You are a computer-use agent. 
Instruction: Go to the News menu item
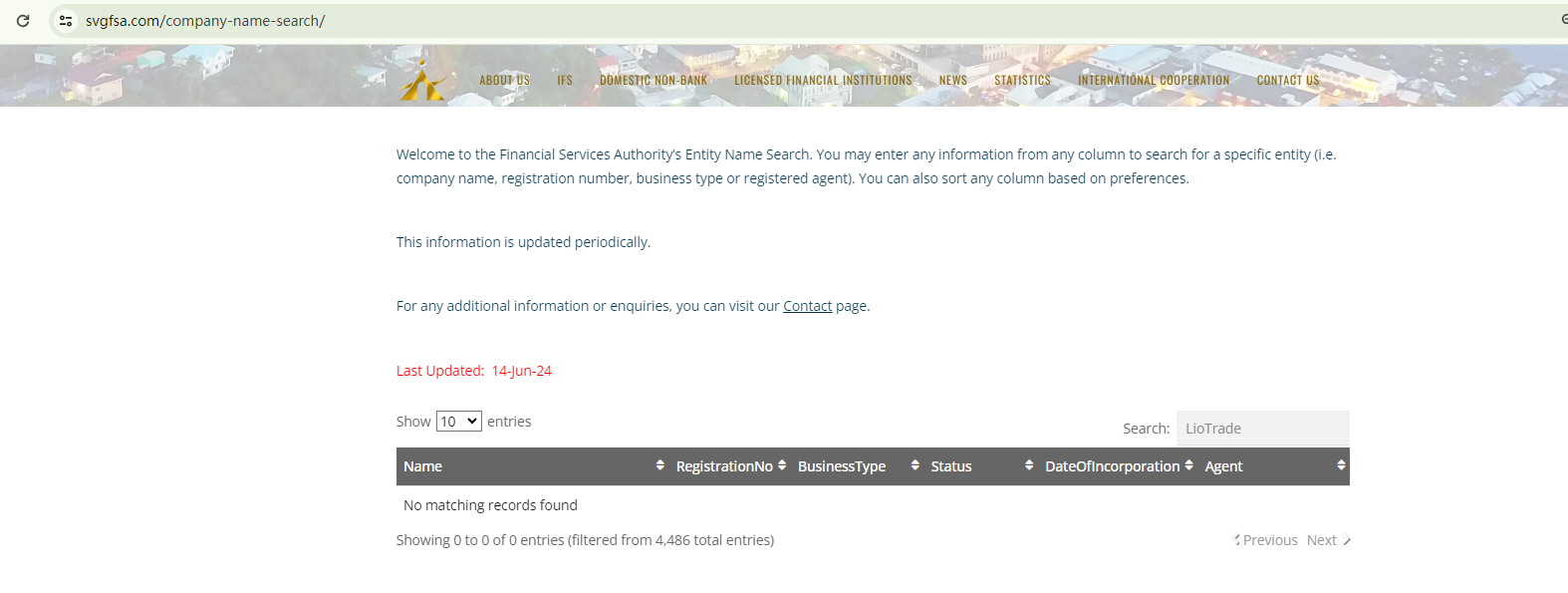953,81
